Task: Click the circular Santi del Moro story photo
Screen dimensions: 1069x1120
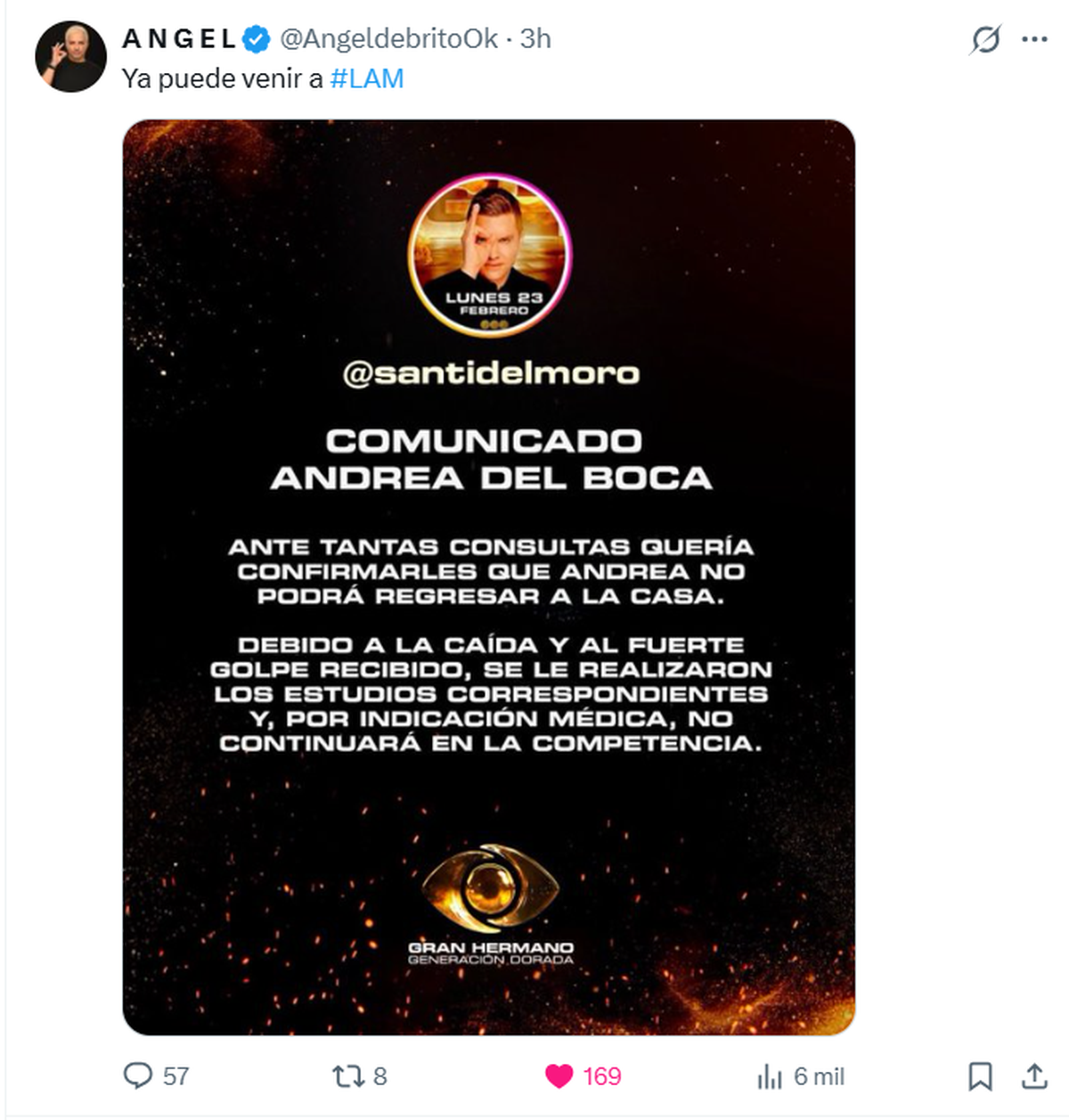Action: tap(490, 256)
